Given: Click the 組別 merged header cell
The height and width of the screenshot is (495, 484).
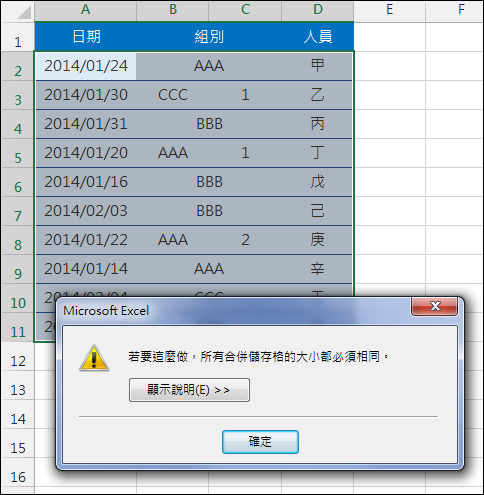Looking at the screenshot, I should [209, 37].
